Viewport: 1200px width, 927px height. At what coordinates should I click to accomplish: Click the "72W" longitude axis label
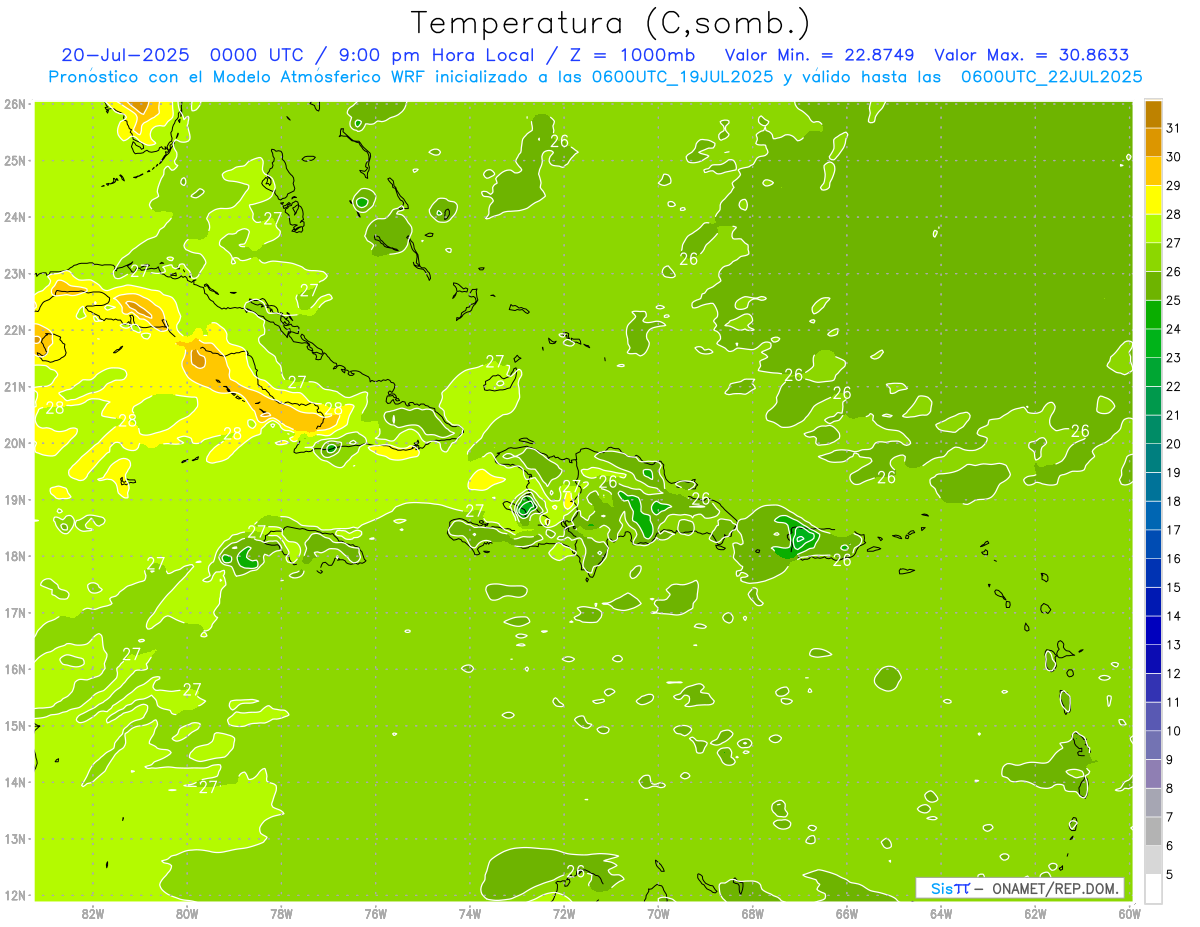564,913
